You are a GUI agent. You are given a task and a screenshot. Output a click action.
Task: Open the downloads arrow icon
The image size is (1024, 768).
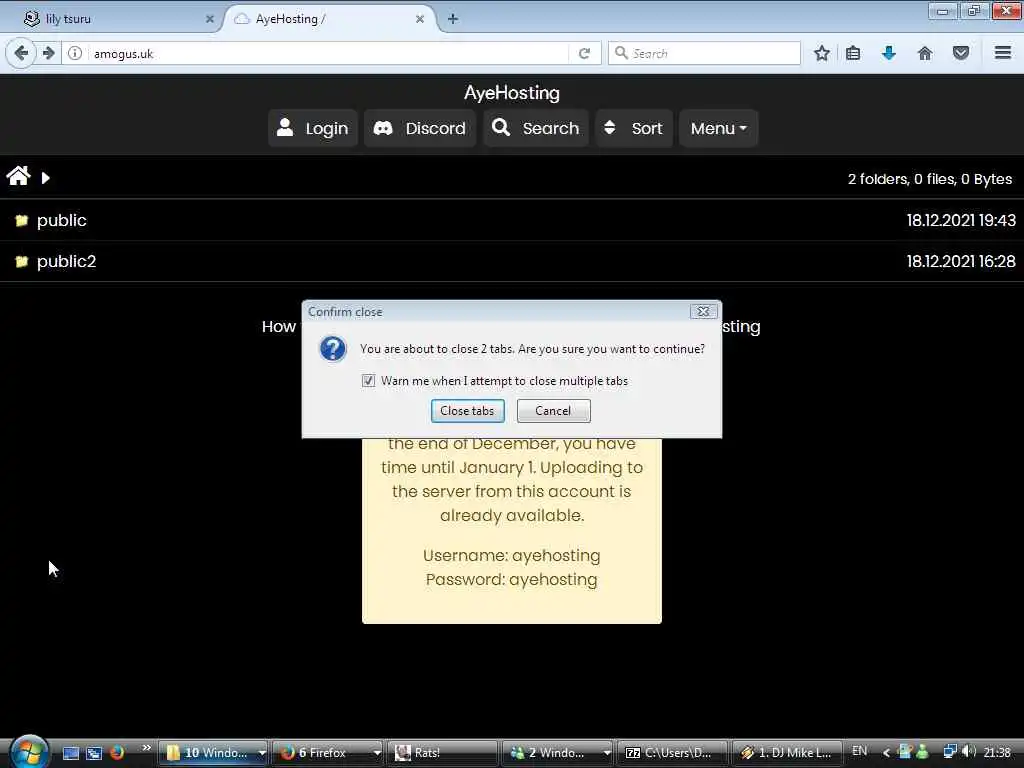point(889,54)
